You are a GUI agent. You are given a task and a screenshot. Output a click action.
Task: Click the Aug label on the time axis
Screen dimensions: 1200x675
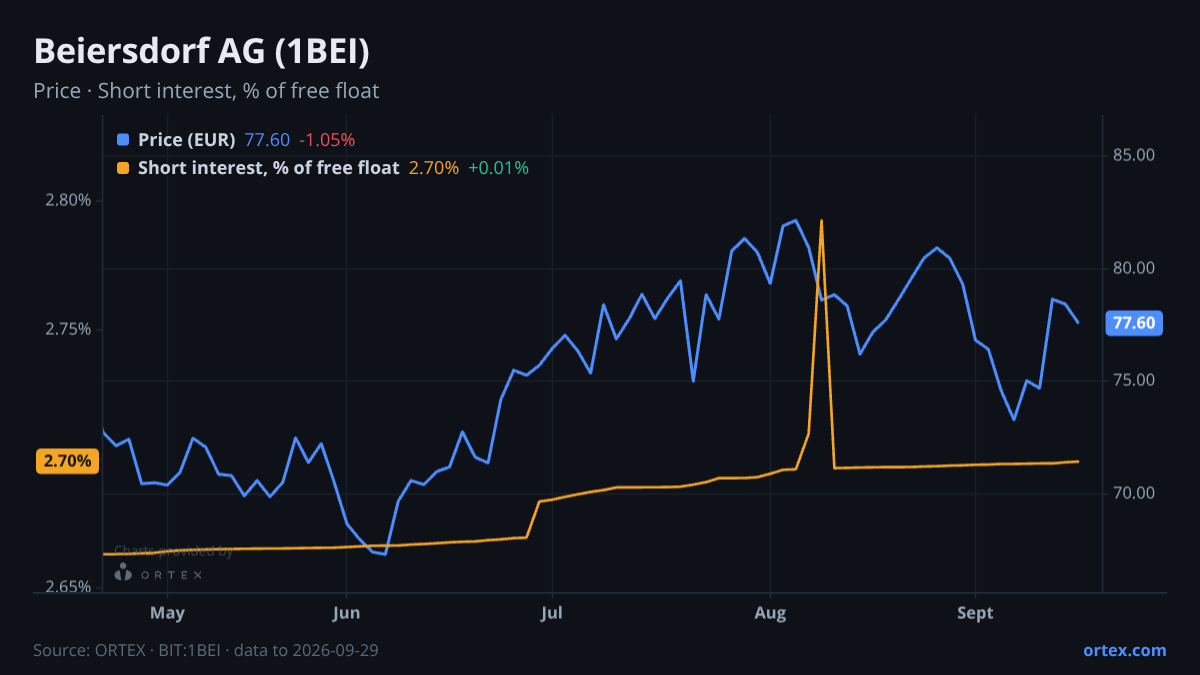[770, 613]
